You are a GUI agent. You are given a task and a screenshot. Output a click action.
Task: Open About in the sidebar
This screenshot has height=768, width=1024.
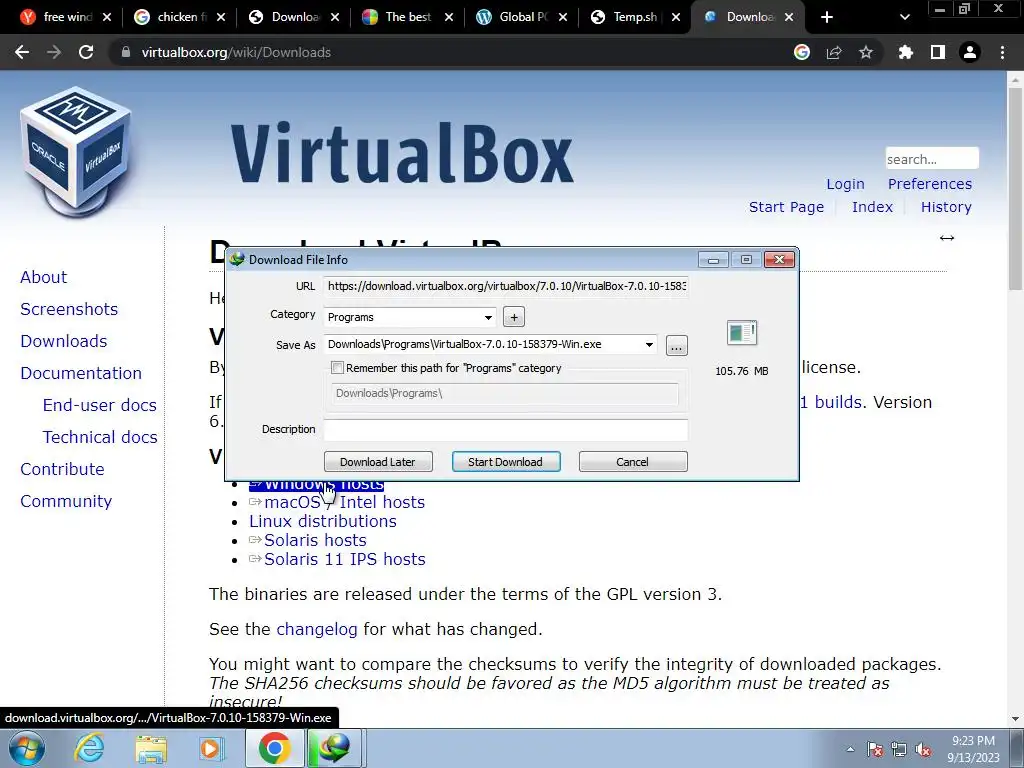tap(43, 277)
